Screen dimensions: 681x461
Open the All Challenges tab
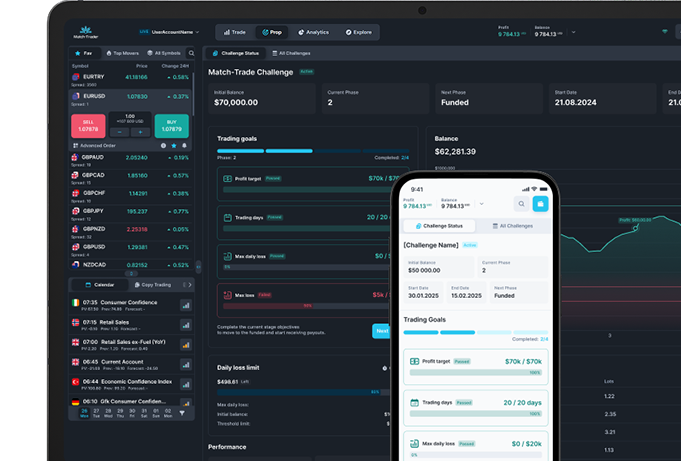291,52
